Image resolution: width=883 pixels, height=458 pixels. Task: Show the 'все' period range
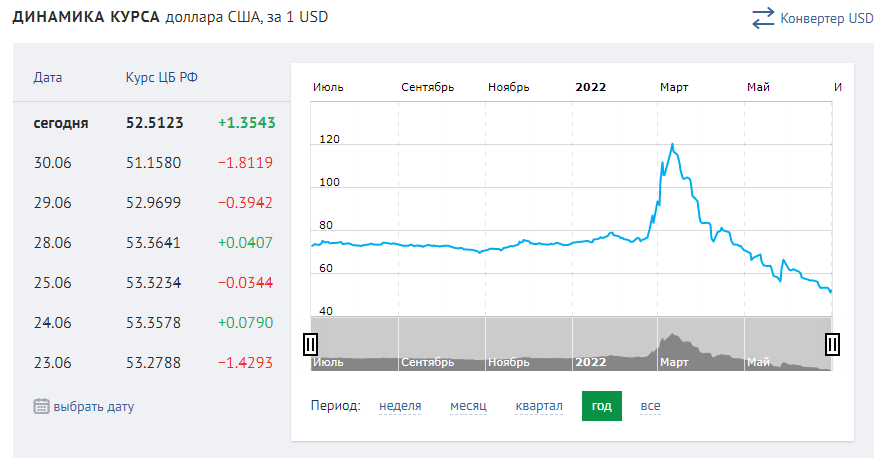(x=651, y=406)
